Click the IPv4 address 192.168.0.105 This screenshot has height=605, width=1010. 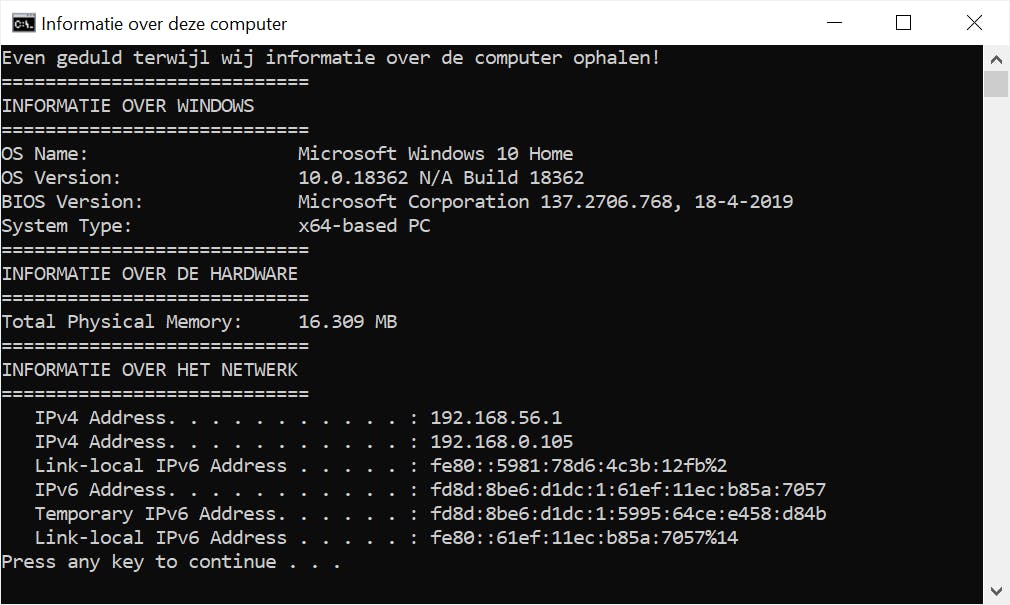[x=501, y=442]
